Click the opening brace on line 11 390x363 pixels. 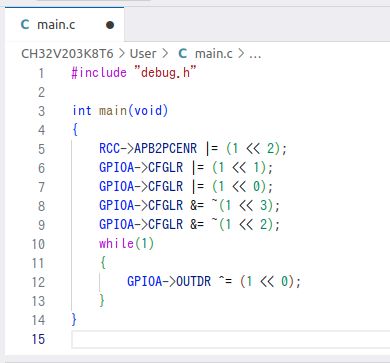103,263
